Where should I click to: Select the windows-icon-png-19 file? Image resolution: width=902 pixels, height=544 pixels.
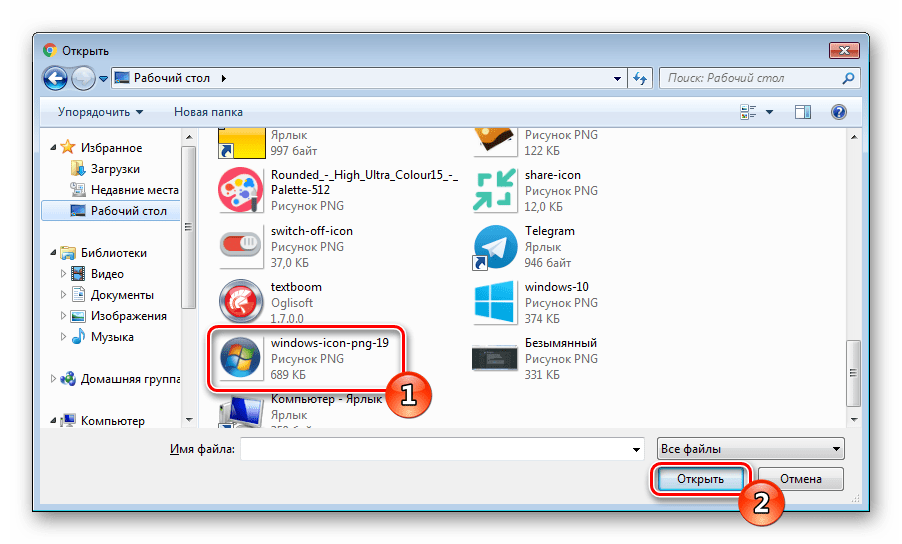click(305, 358)
